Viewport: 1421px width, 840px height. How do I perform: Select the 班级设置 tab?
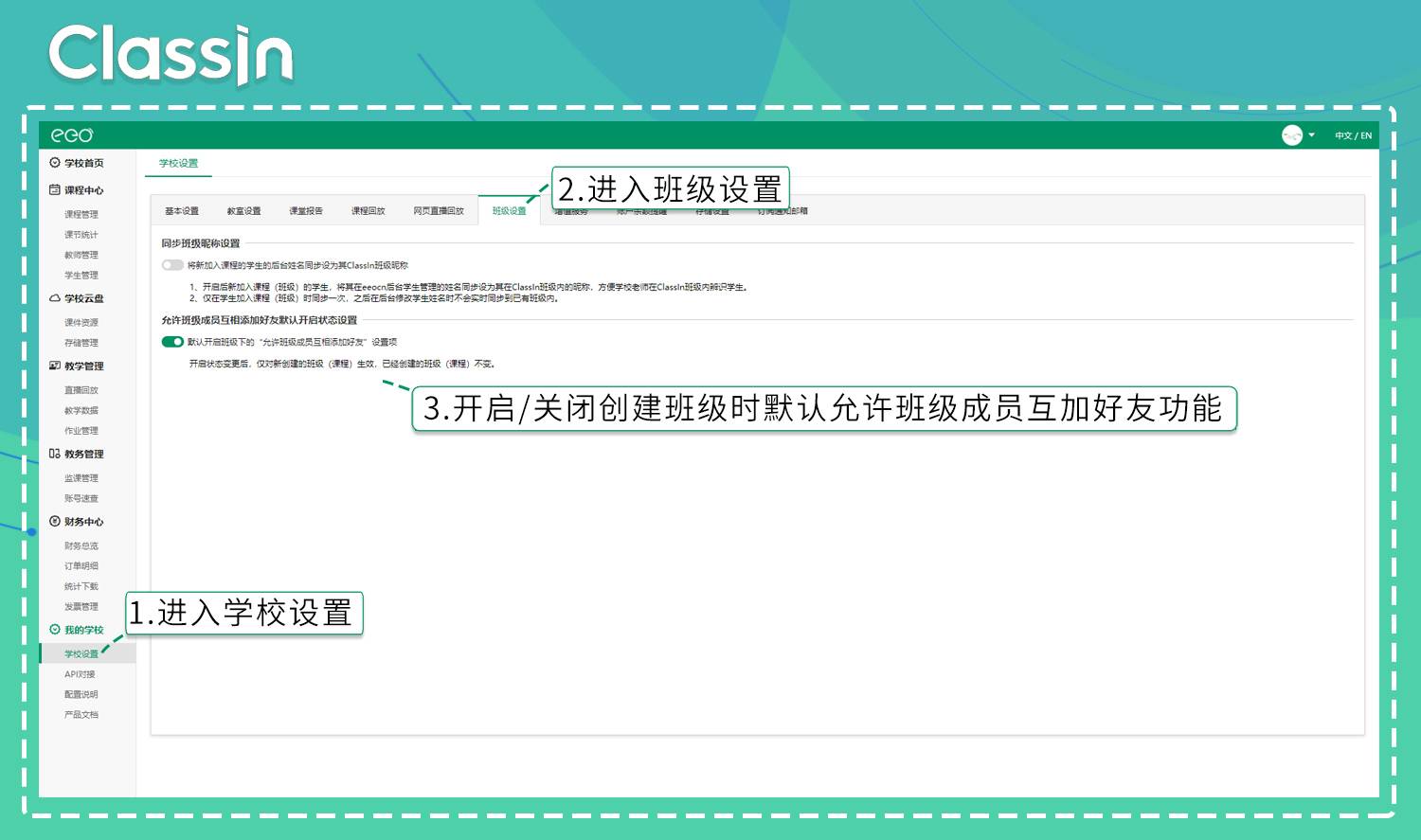pos(510,211)
